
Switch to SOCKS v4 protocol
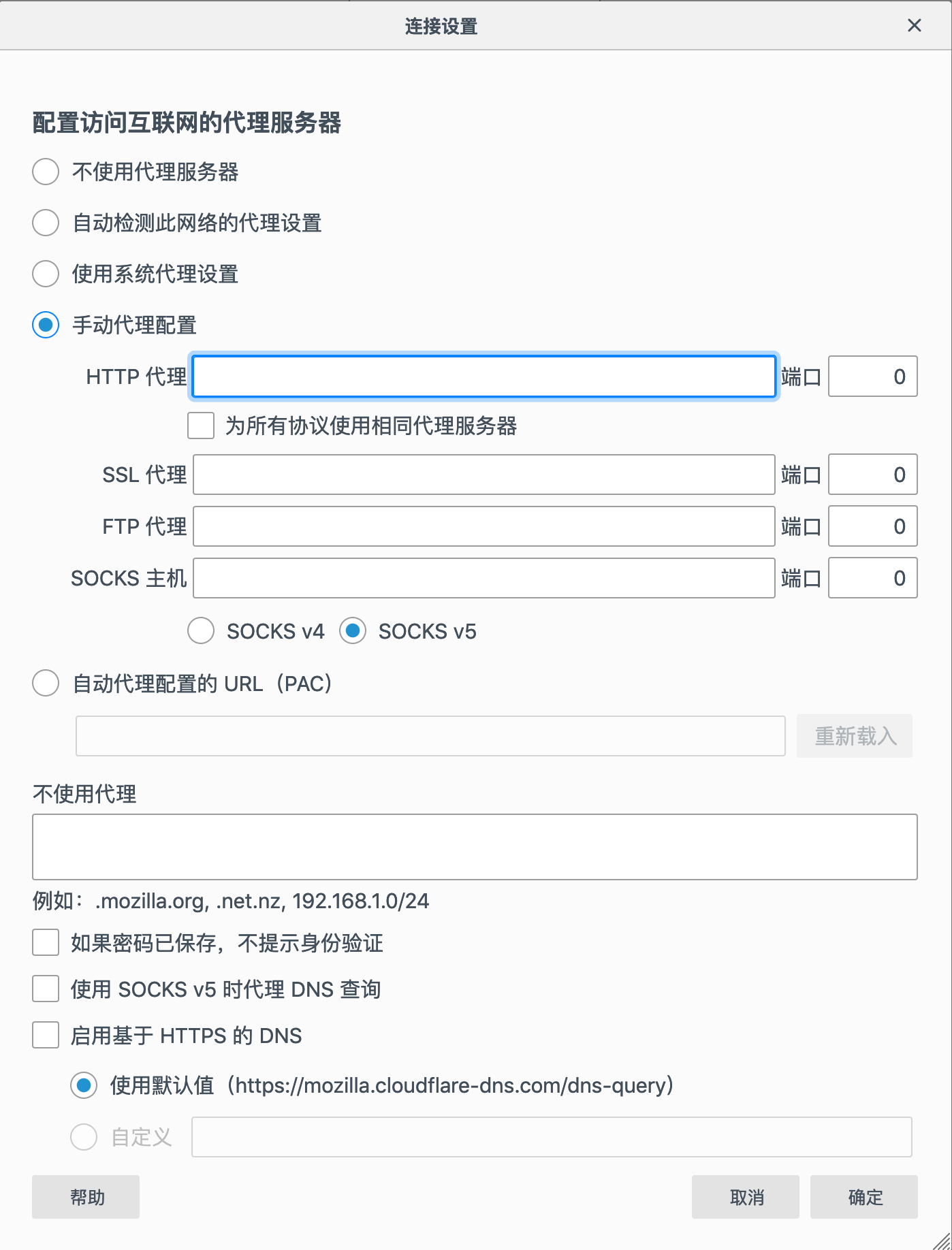[201, 630]
